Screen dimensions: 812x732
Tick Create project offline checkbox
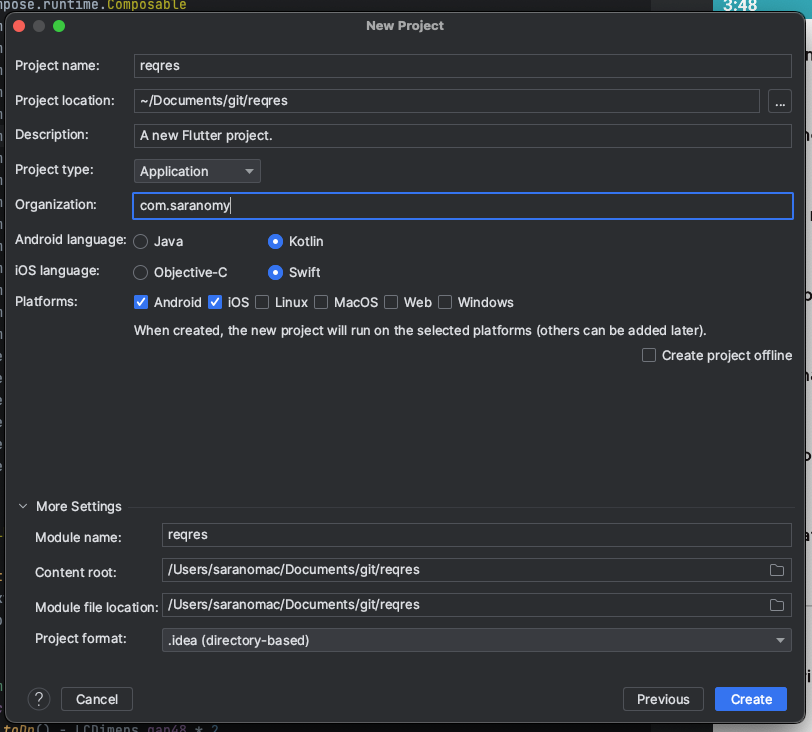tap(649, 355)
